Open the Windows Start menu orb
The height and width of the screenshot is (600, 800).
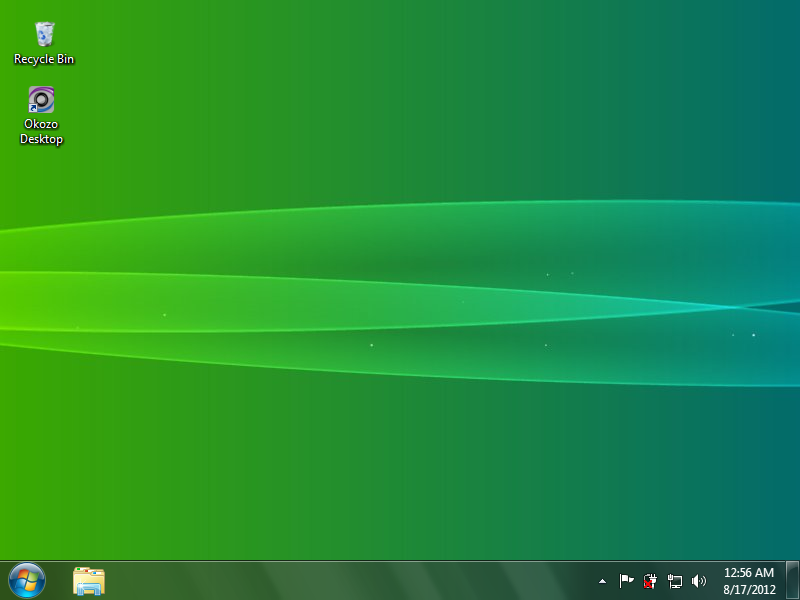pyautogui.click(x=27, y=581)
